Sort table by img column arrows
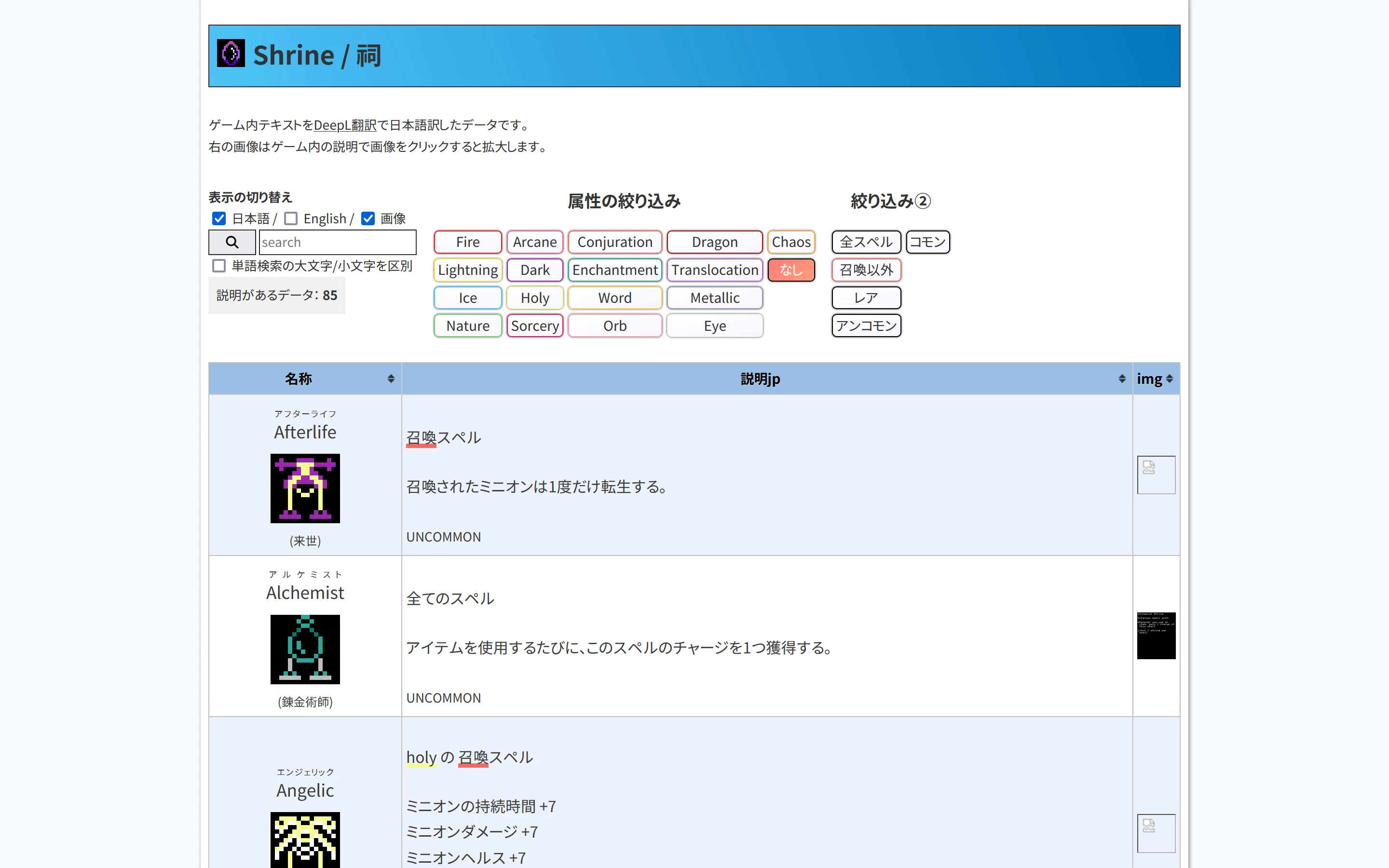The width and height of the screenshot is (1389, 868). click(1169, 379)
